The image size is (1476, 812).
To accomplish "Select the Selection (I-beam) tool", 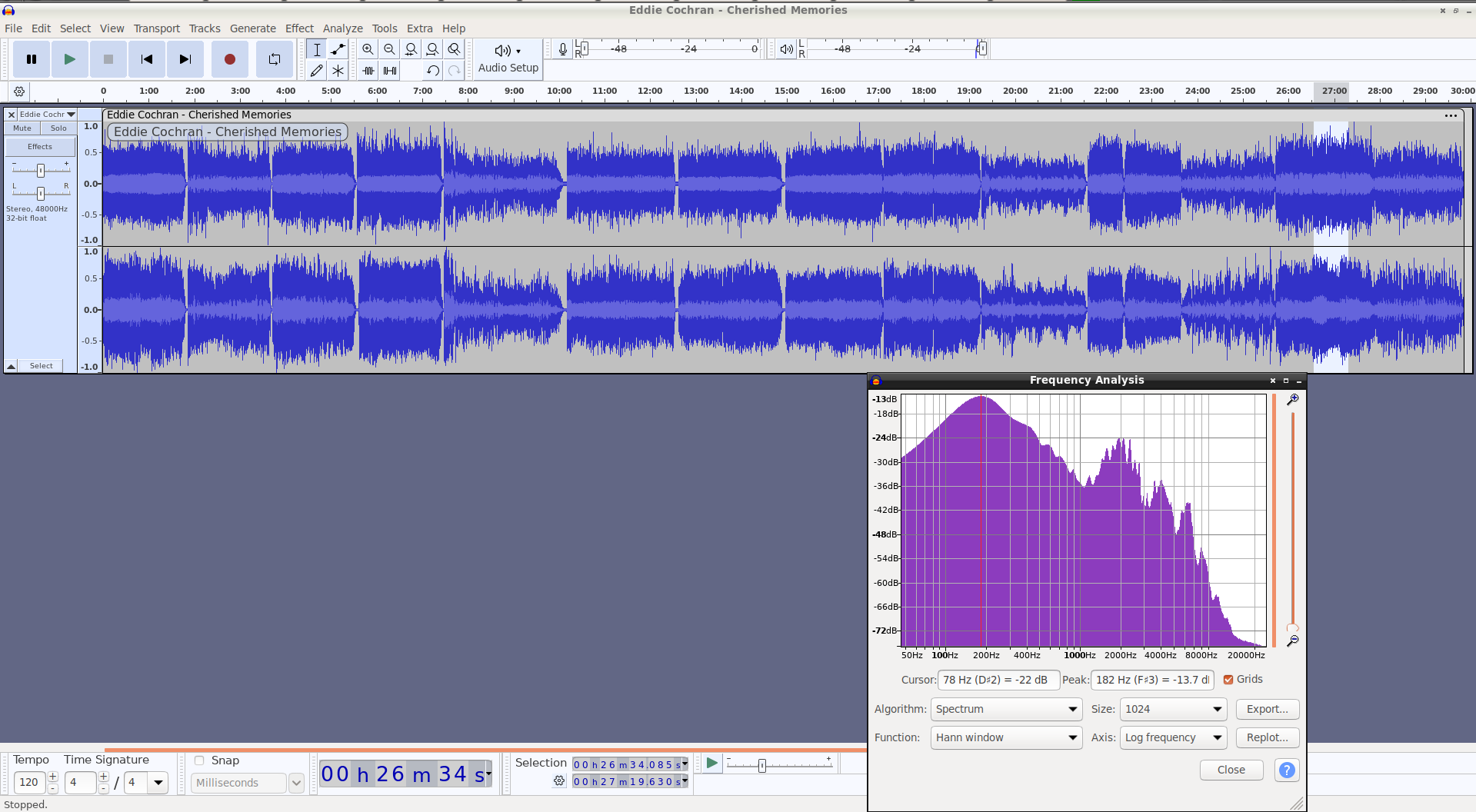I will [317, 49].
